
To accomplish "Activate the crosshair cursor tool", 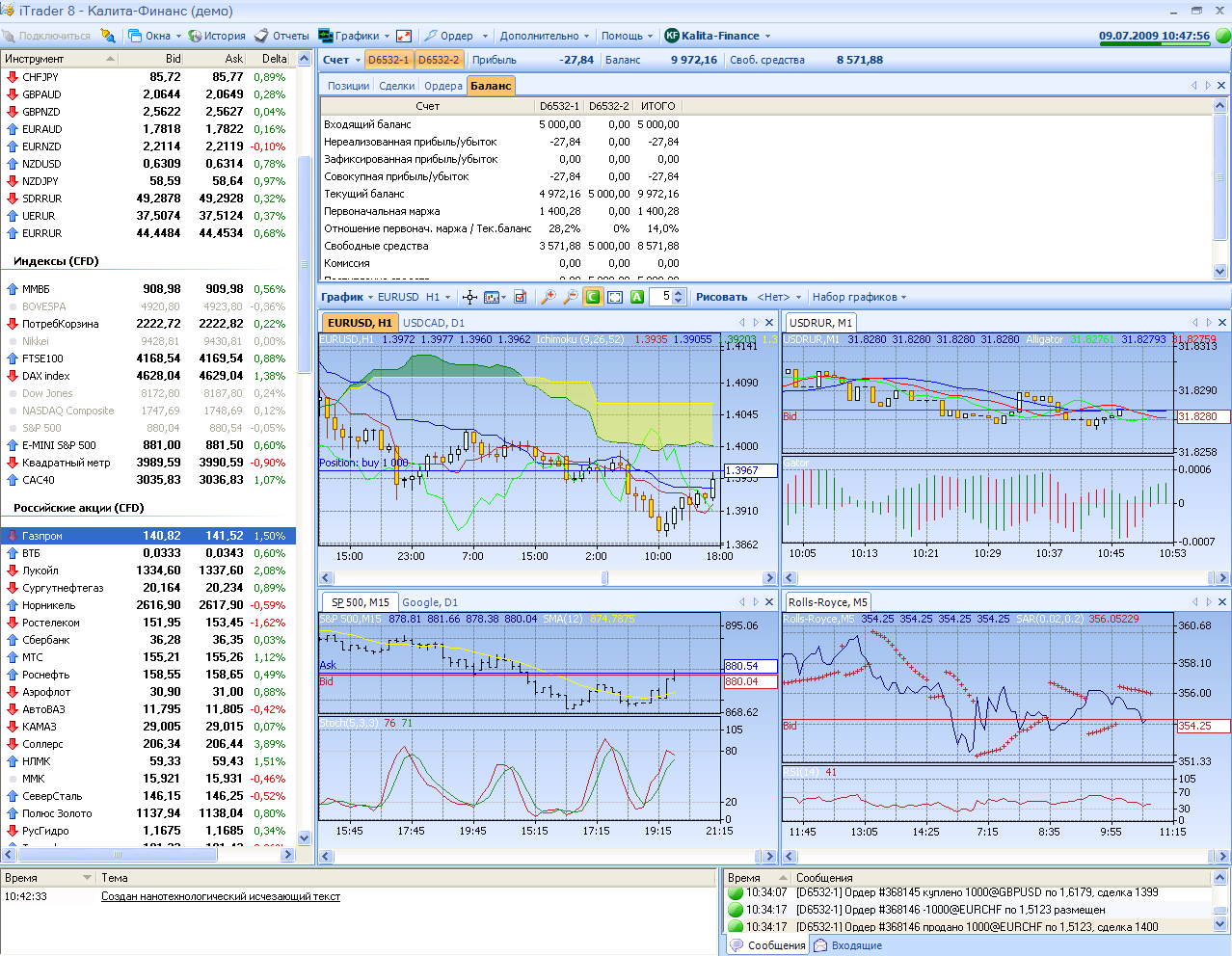I will 469,297.
